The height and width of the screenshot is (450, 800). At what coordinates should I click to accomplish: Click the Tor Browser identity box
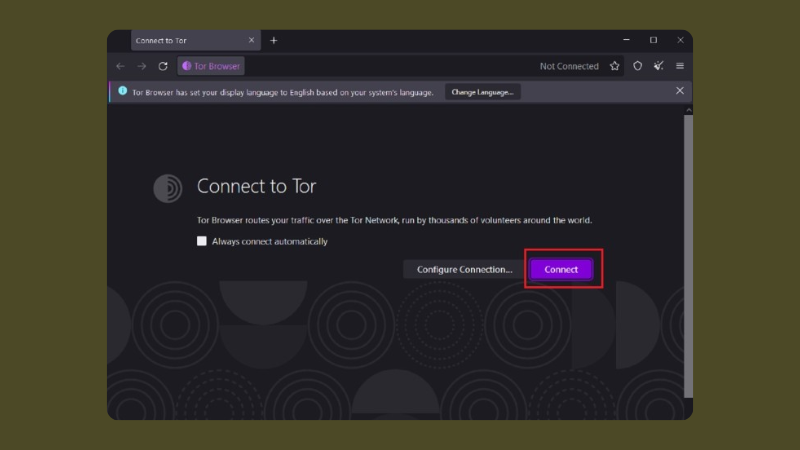click(211, 66)
